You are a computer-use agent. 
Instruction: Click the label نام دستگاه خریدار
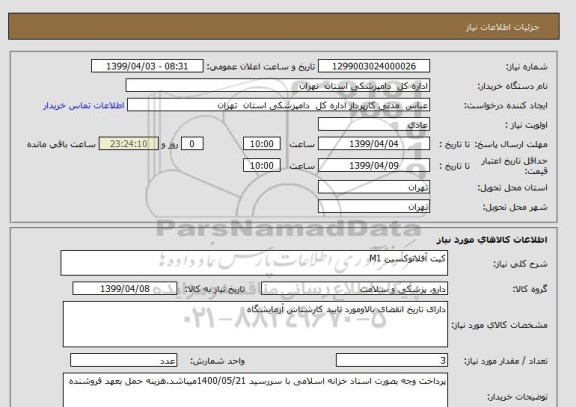512,86
